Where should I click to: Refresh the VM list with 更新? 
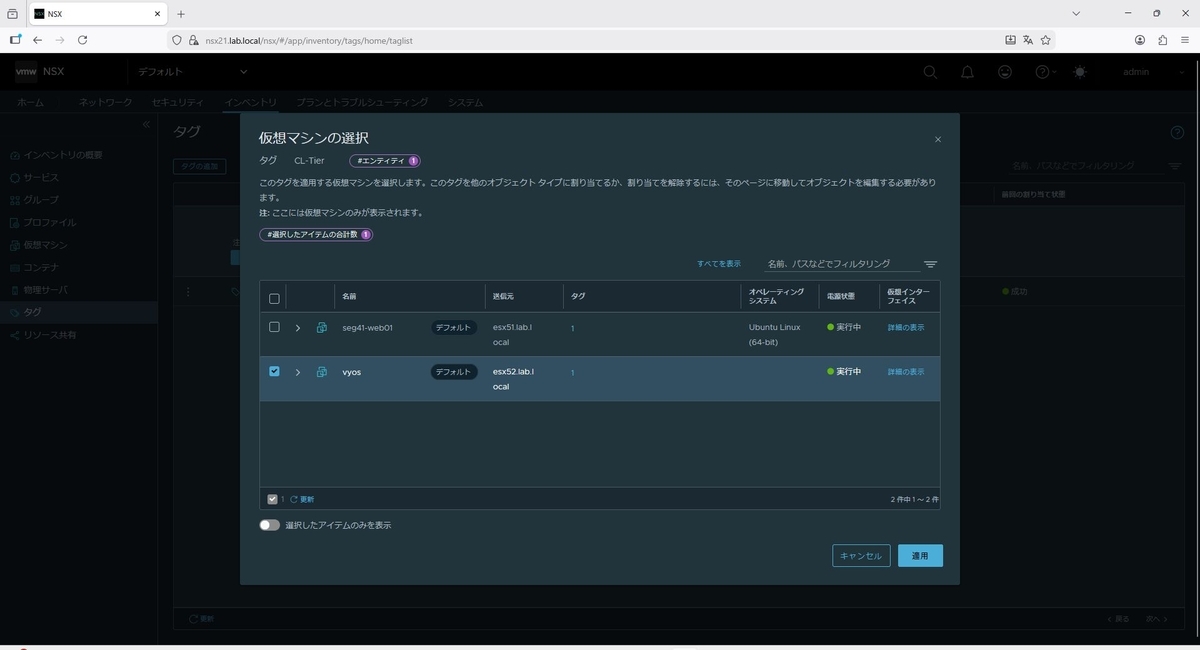(x=302, y=499)
